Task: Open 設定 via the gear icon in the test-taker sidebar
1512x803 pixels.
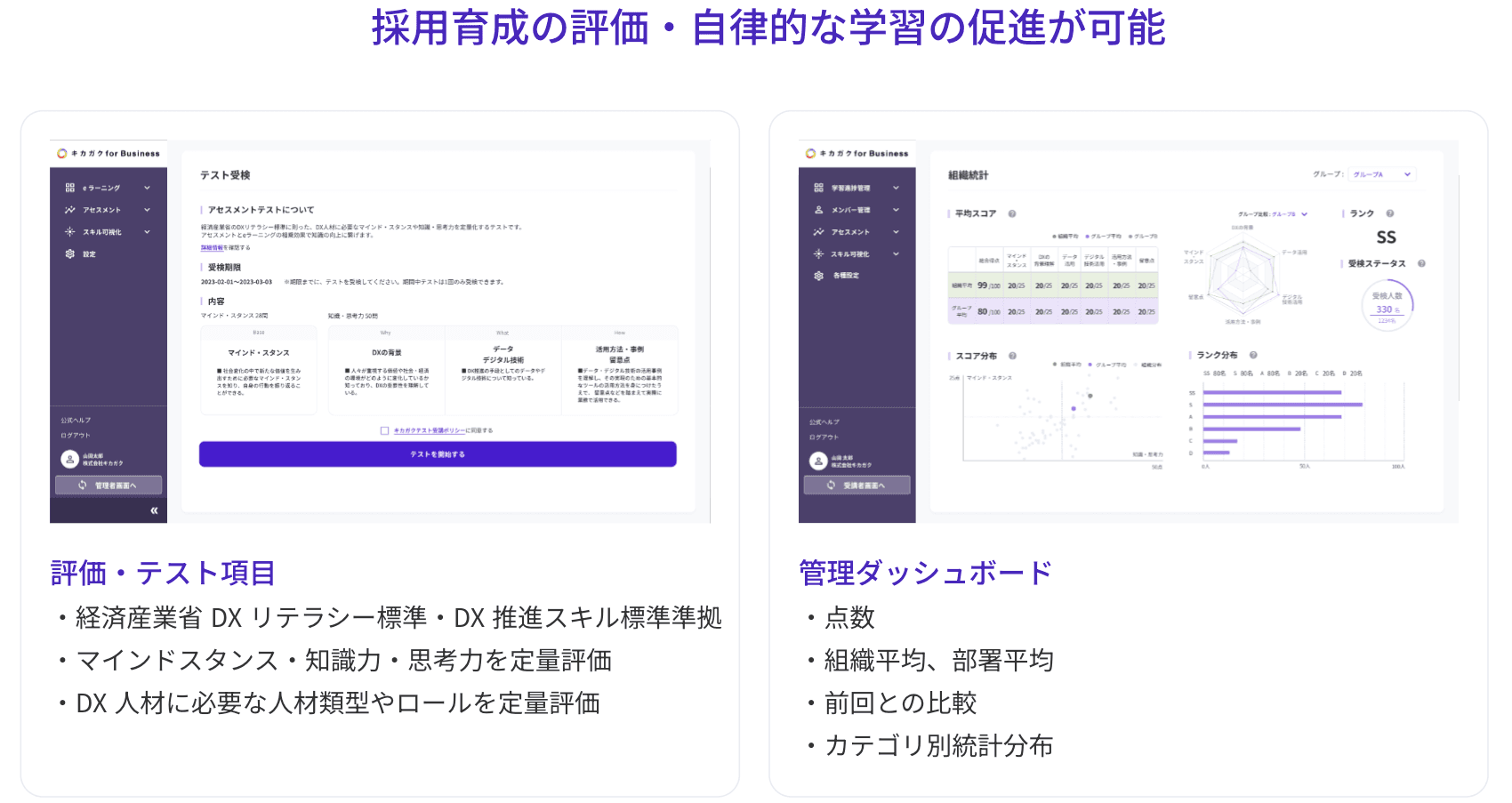Action: coord(69,253)
